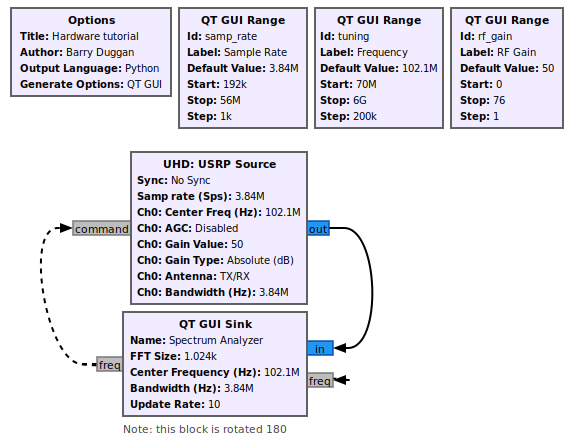Click the command input port
This screenshot has height=447, width=578.
[x=101, y=229]
